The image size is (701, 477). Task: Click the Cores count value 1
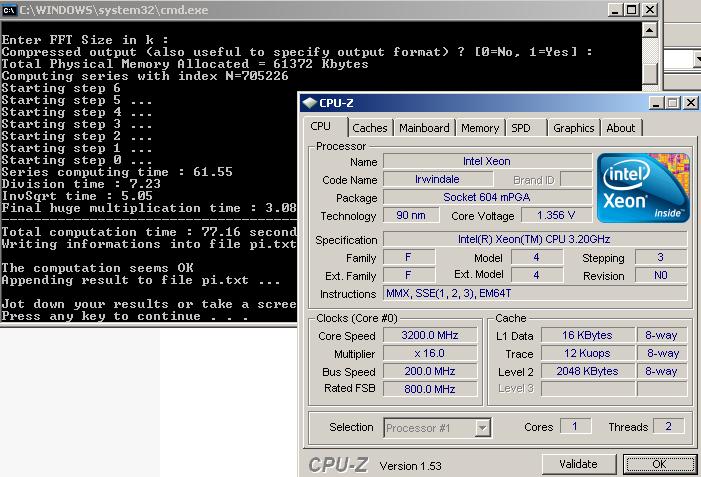pyautogui.click(x=575, y=426)
